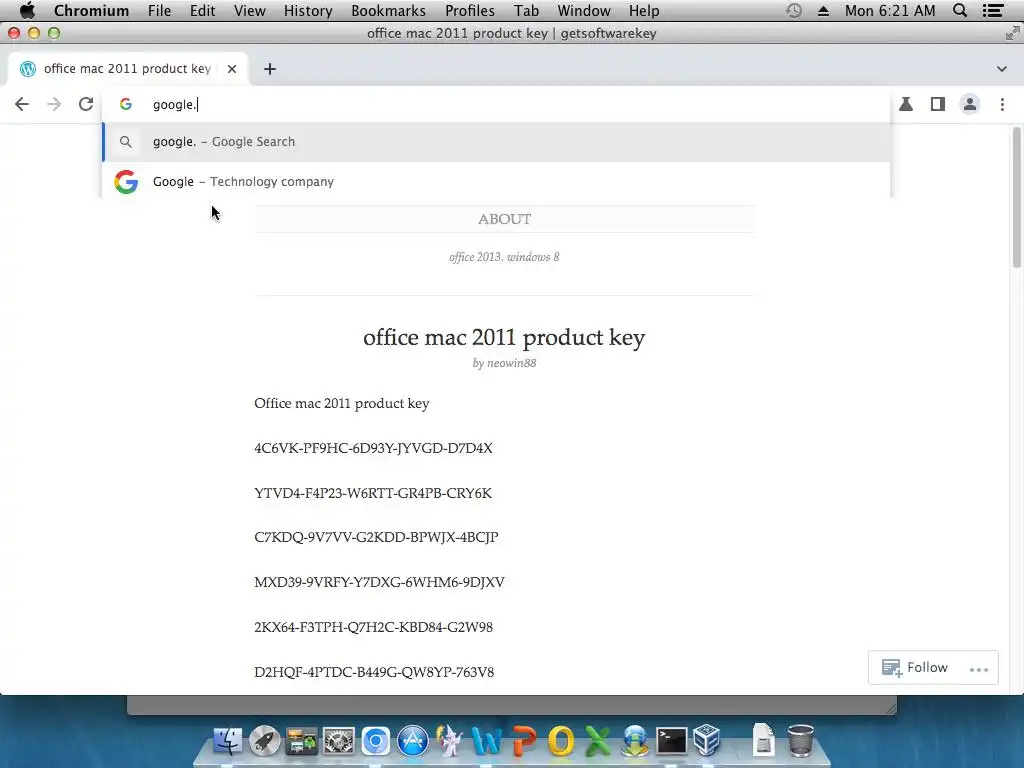Open the ABOUT page link
This screenshot has width=1024, height=768.
(x=504, y=219)
